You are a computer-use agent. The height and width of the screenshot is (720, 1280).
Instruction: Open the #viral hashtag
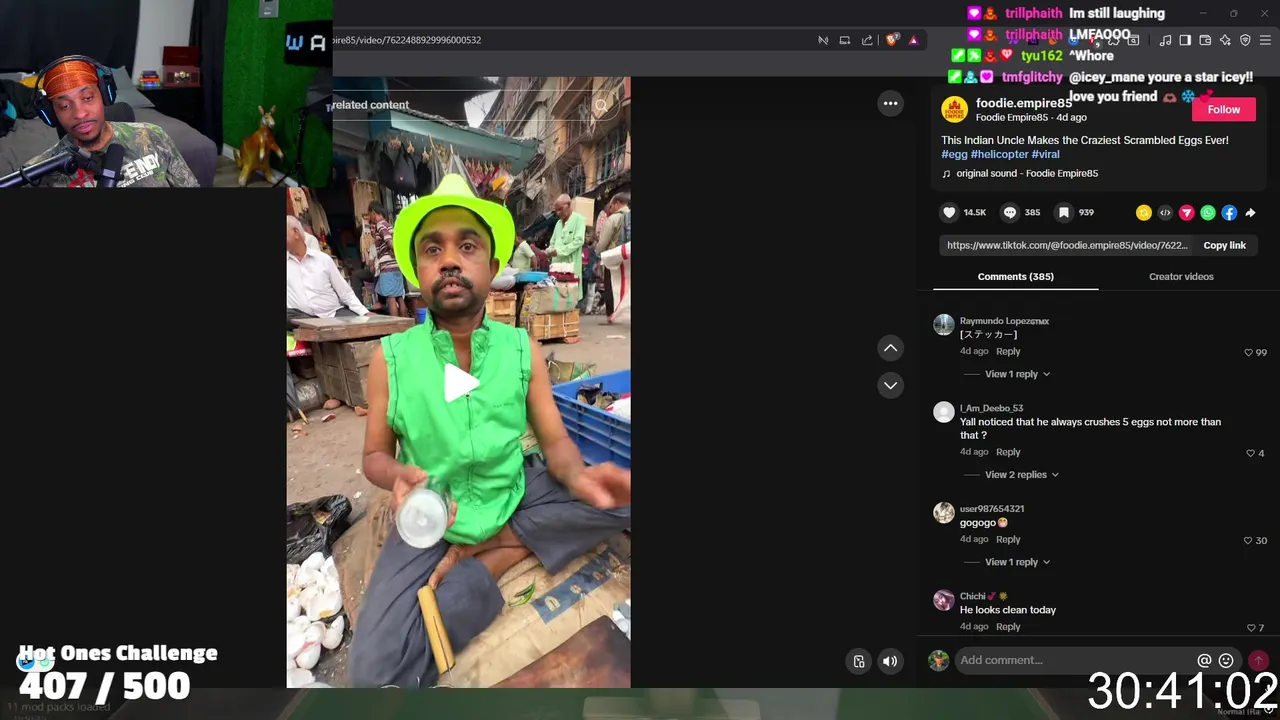1045,154
